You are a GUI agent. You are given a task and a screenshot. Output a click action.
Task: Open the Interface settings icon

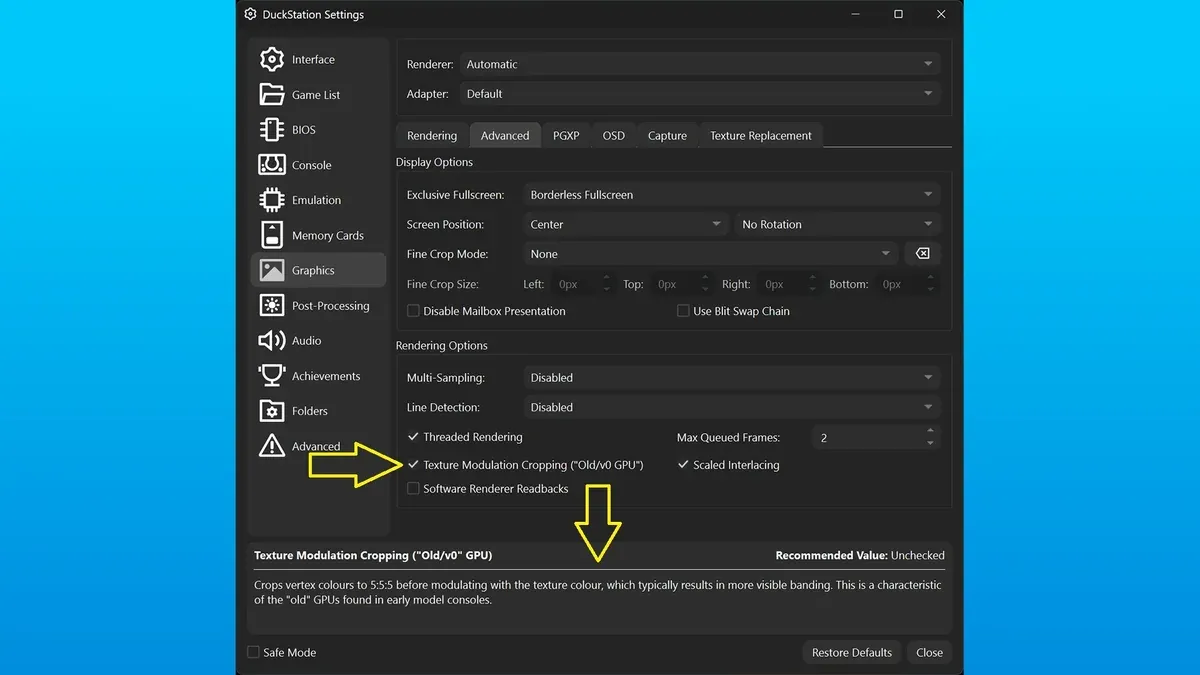[x=271, y=59]
